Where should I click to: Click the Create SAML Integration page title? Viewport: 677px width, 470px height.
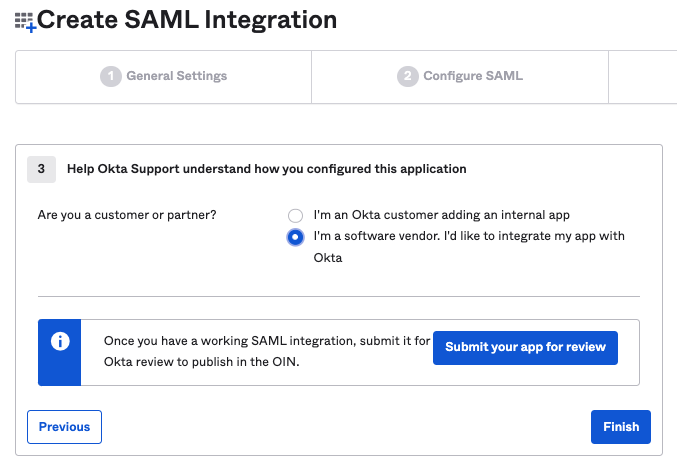187,19
